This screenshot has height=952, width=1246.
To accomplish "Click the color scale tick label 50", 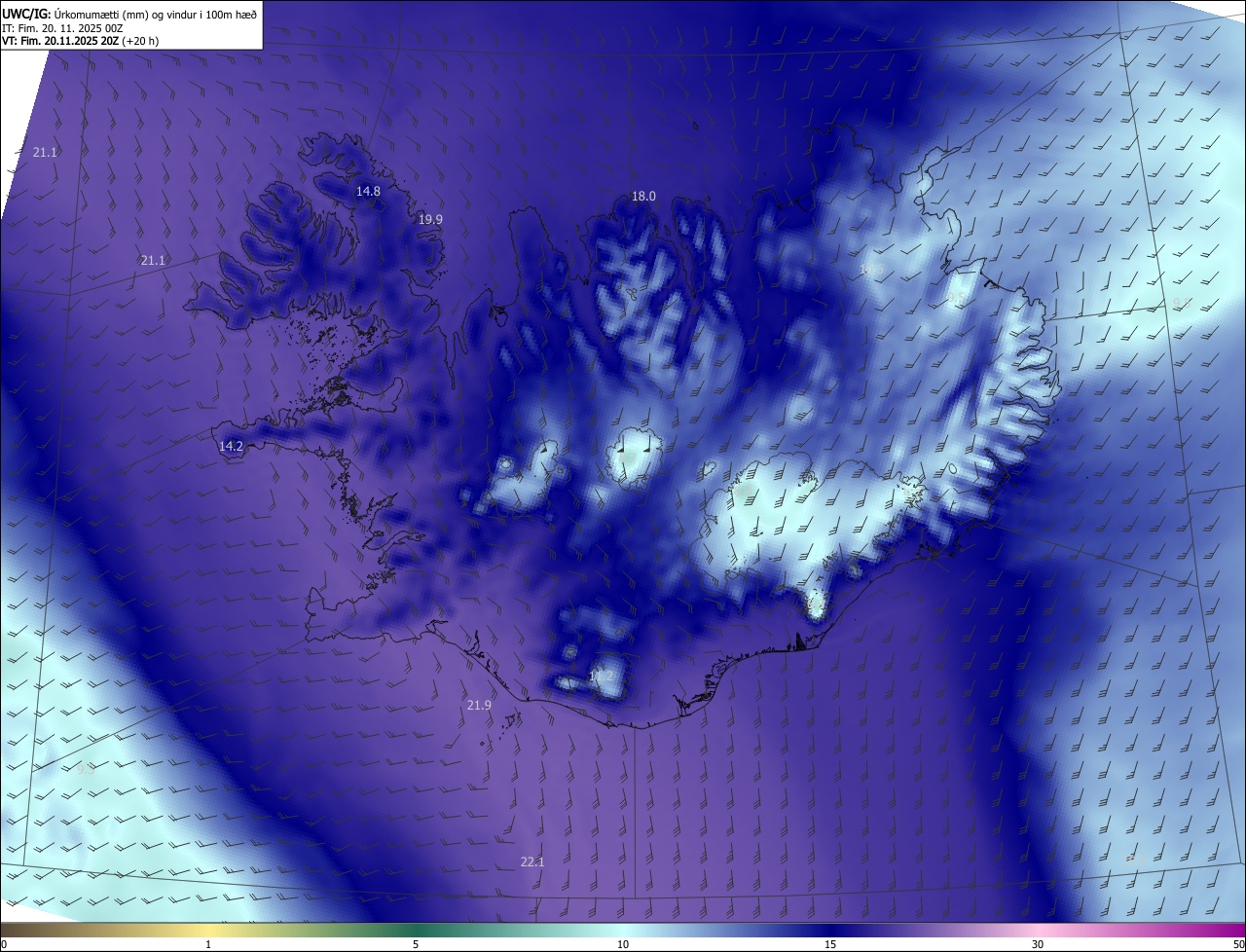I will (1238, 945).
